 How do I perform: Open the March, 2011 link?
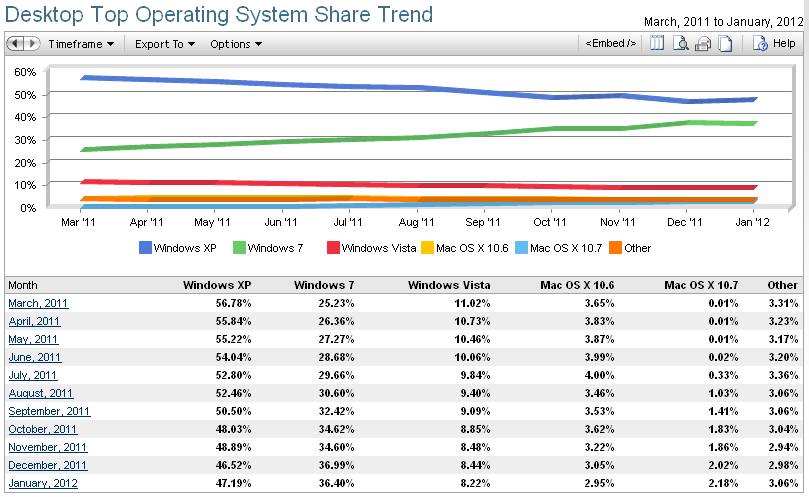[x=38, y=303]
